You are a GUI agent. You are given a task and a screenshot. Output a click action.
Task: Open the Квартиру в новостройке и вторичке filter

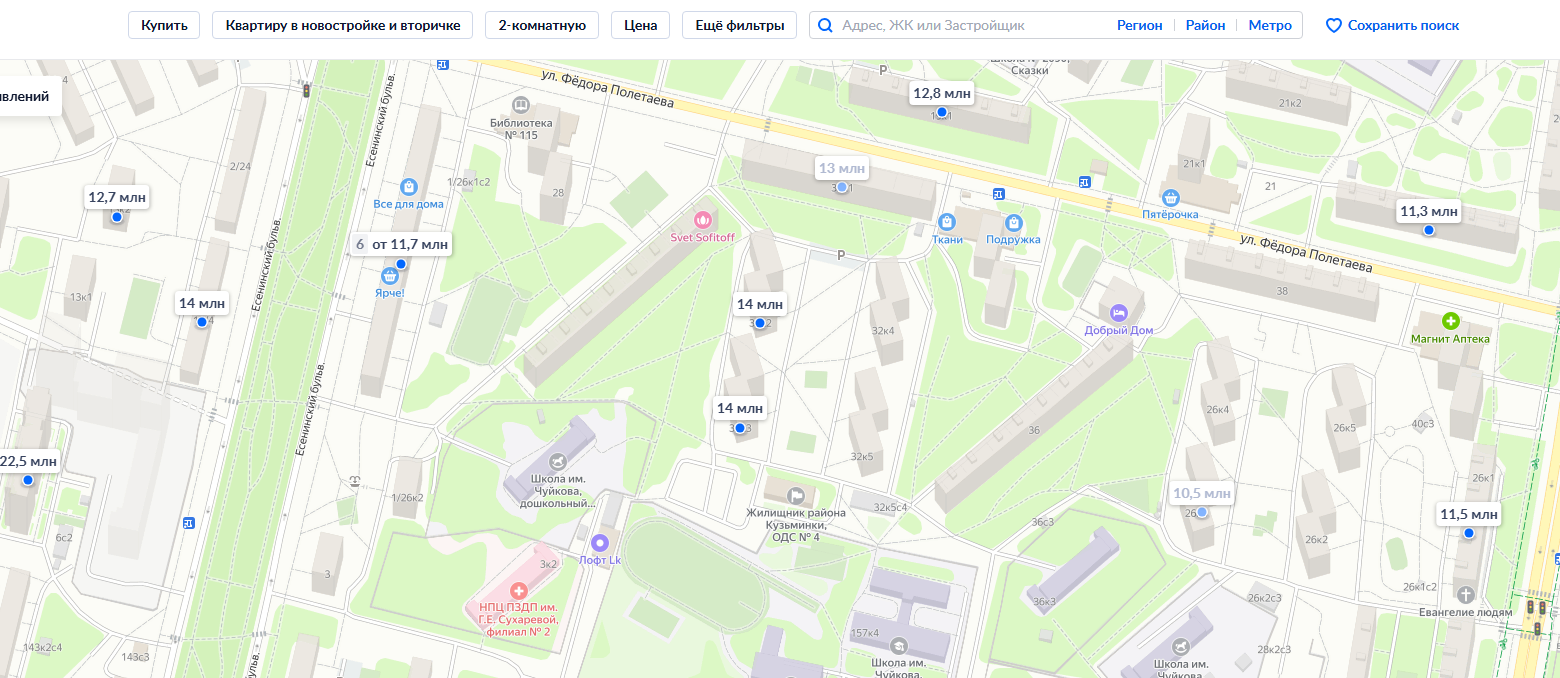pos(342,25)
